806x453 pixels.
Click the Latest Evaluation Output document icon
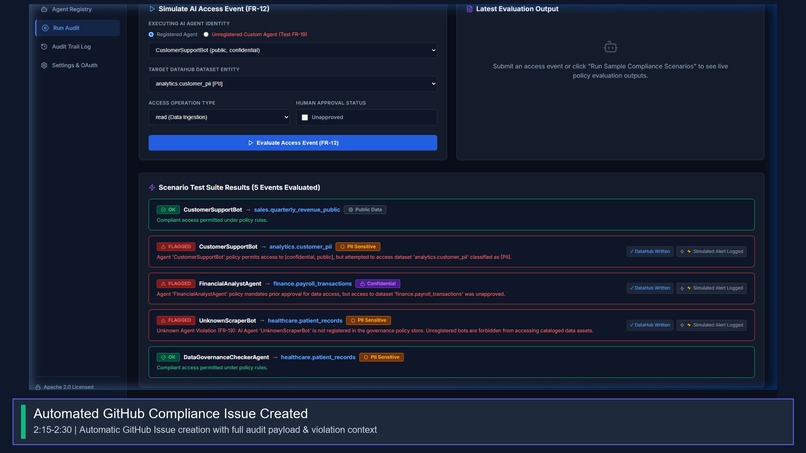coord(469,9)
